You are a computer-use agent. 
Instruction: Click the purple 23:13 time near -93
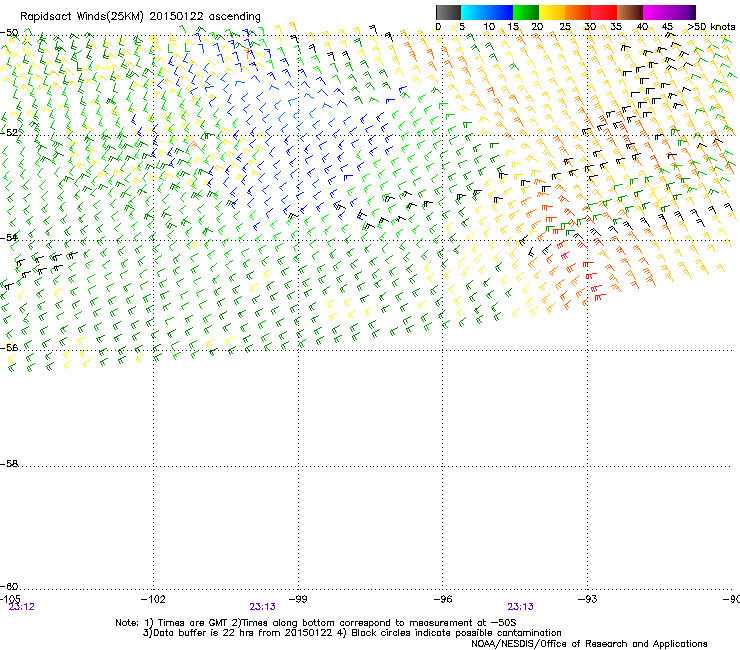(x=521, y=607)
